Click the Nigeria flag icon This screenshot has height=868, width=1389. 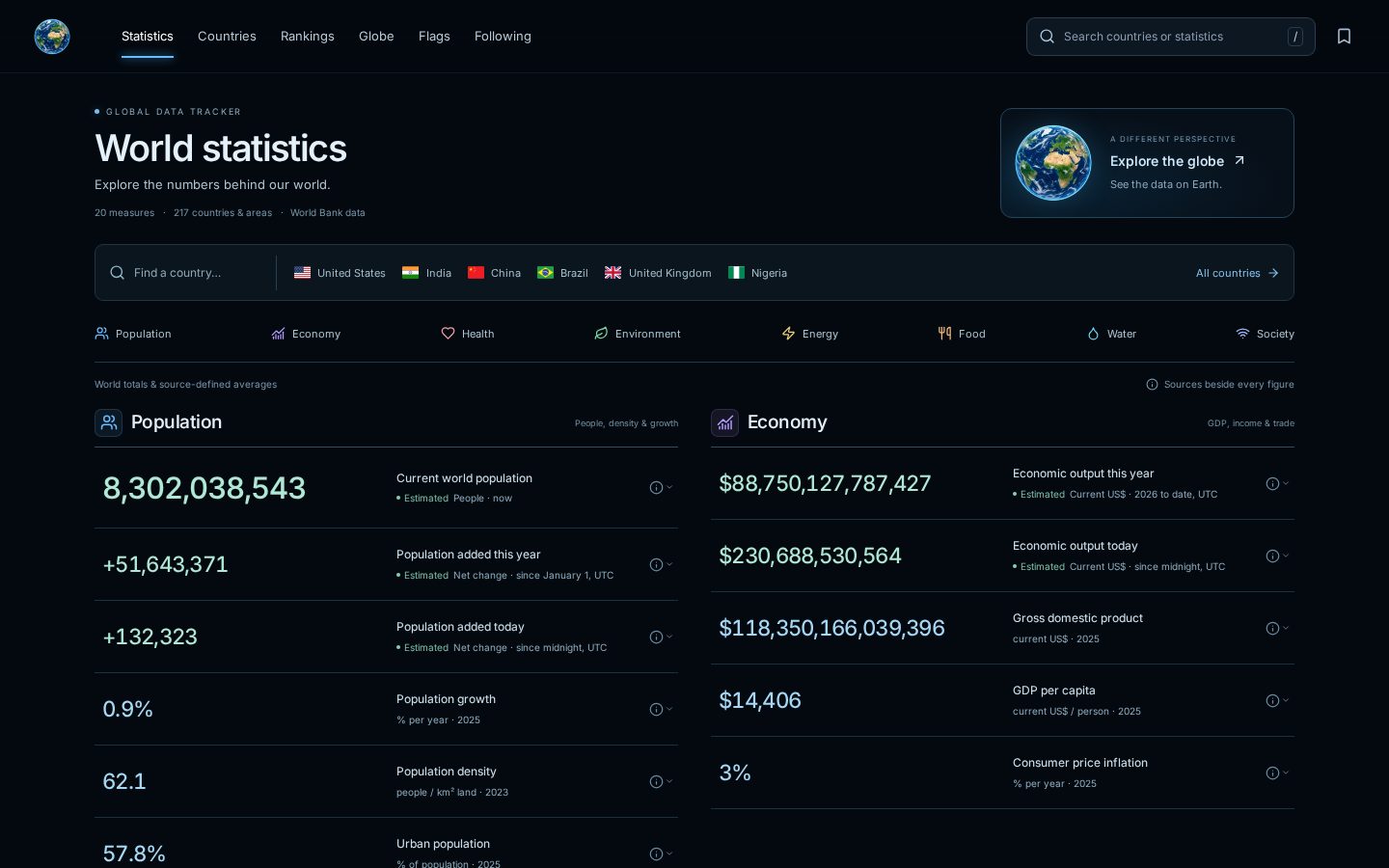(736, 273)
